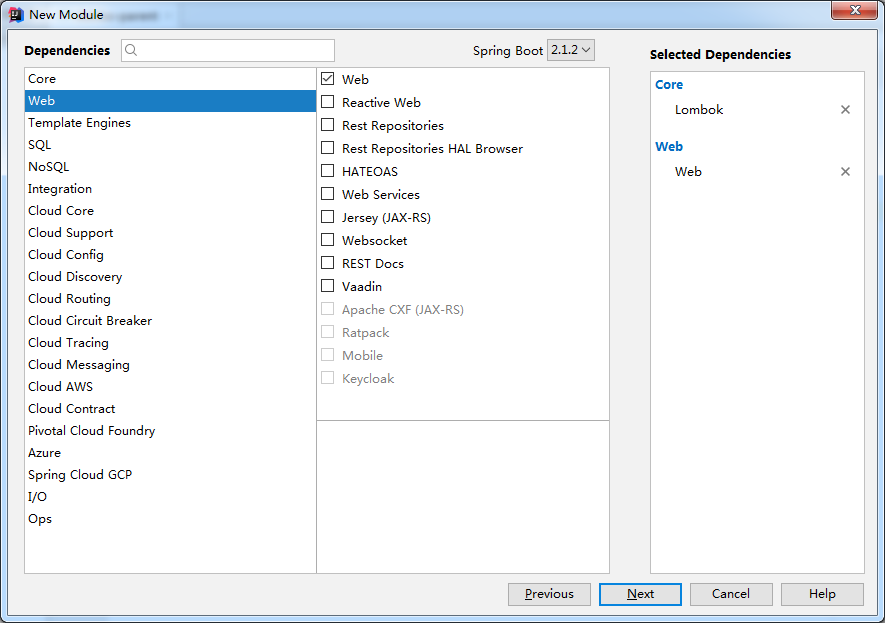Select Spring Cloud GCP category

tap(170, 475)
